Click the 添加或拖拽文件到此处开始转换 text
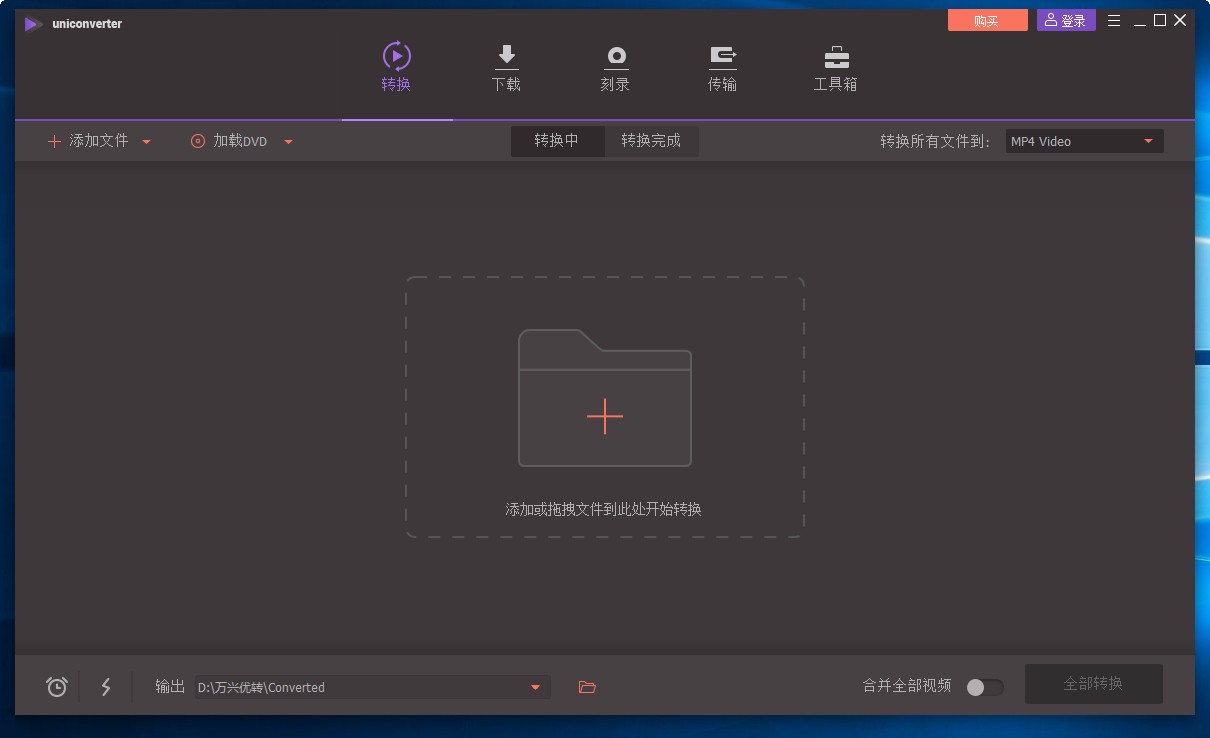The image size is (1210, 738). pyautogui.click(x=603, y=509)
